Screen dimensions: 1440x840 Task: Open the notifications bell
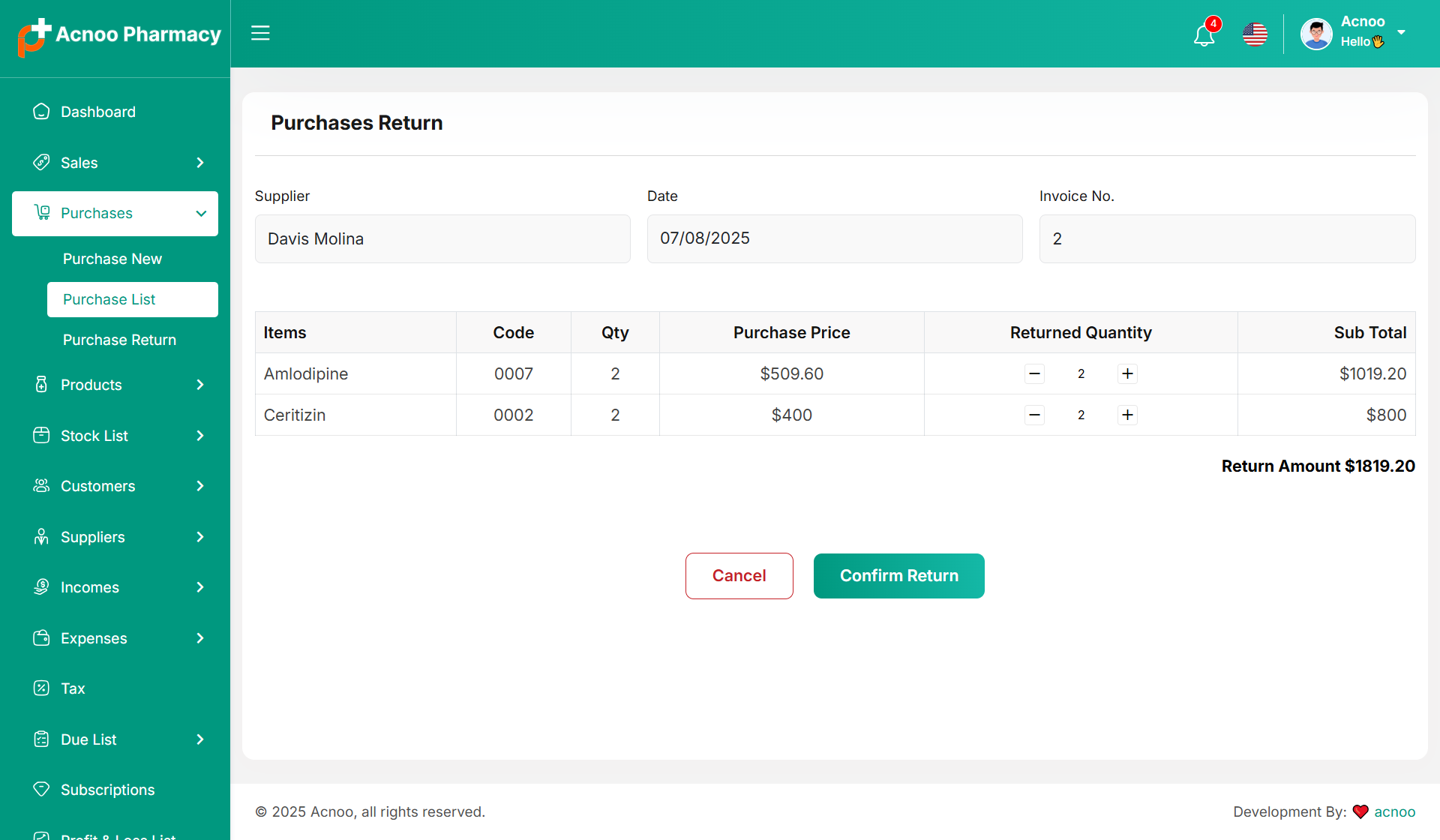[1204, 34]
